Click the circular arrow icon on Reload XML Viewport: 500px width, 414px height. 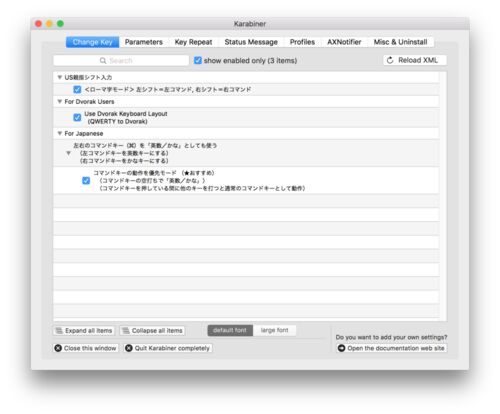pos(390,60)
